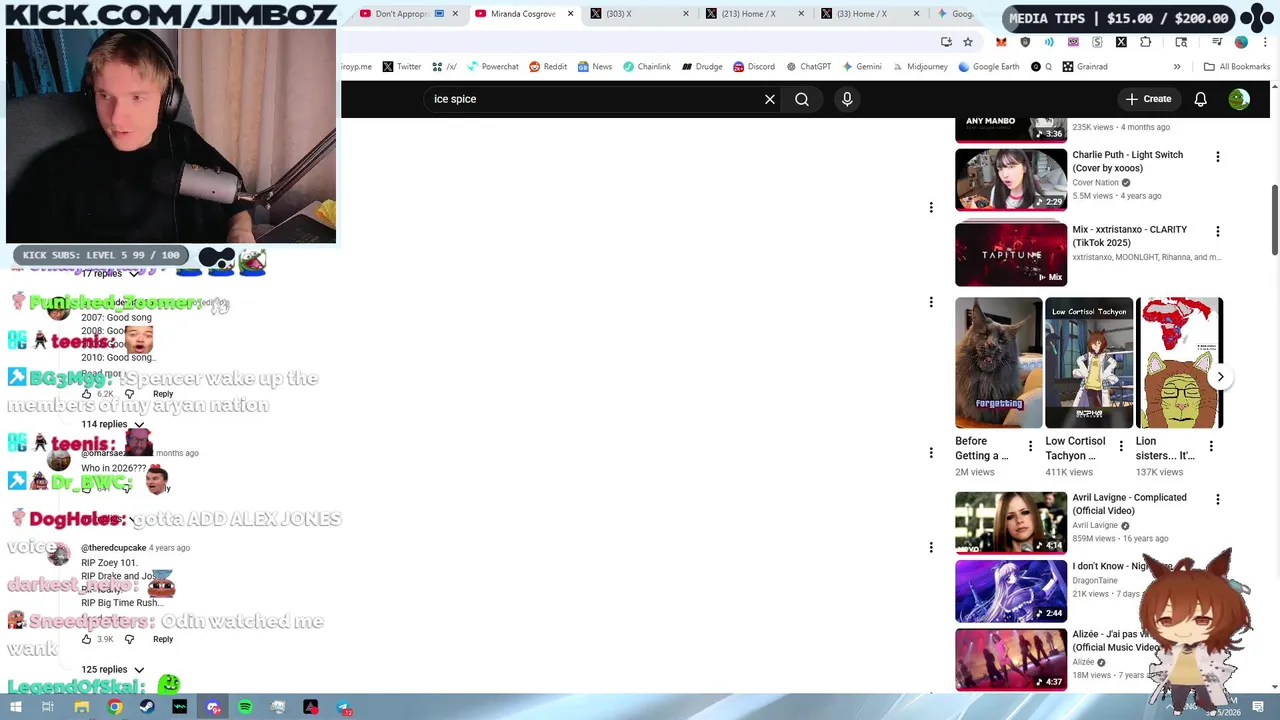This screenshot has height=720, width=1280.
Task: Open the Drudge bookmark
Action: [702, 67]
